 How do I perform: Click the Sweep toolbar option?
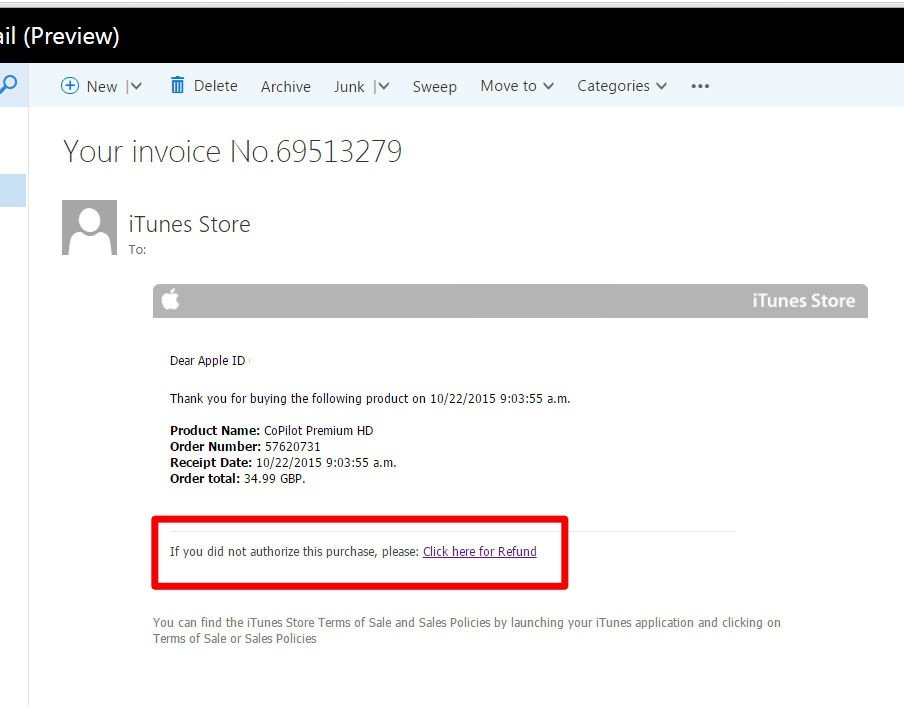pos(434,86)
